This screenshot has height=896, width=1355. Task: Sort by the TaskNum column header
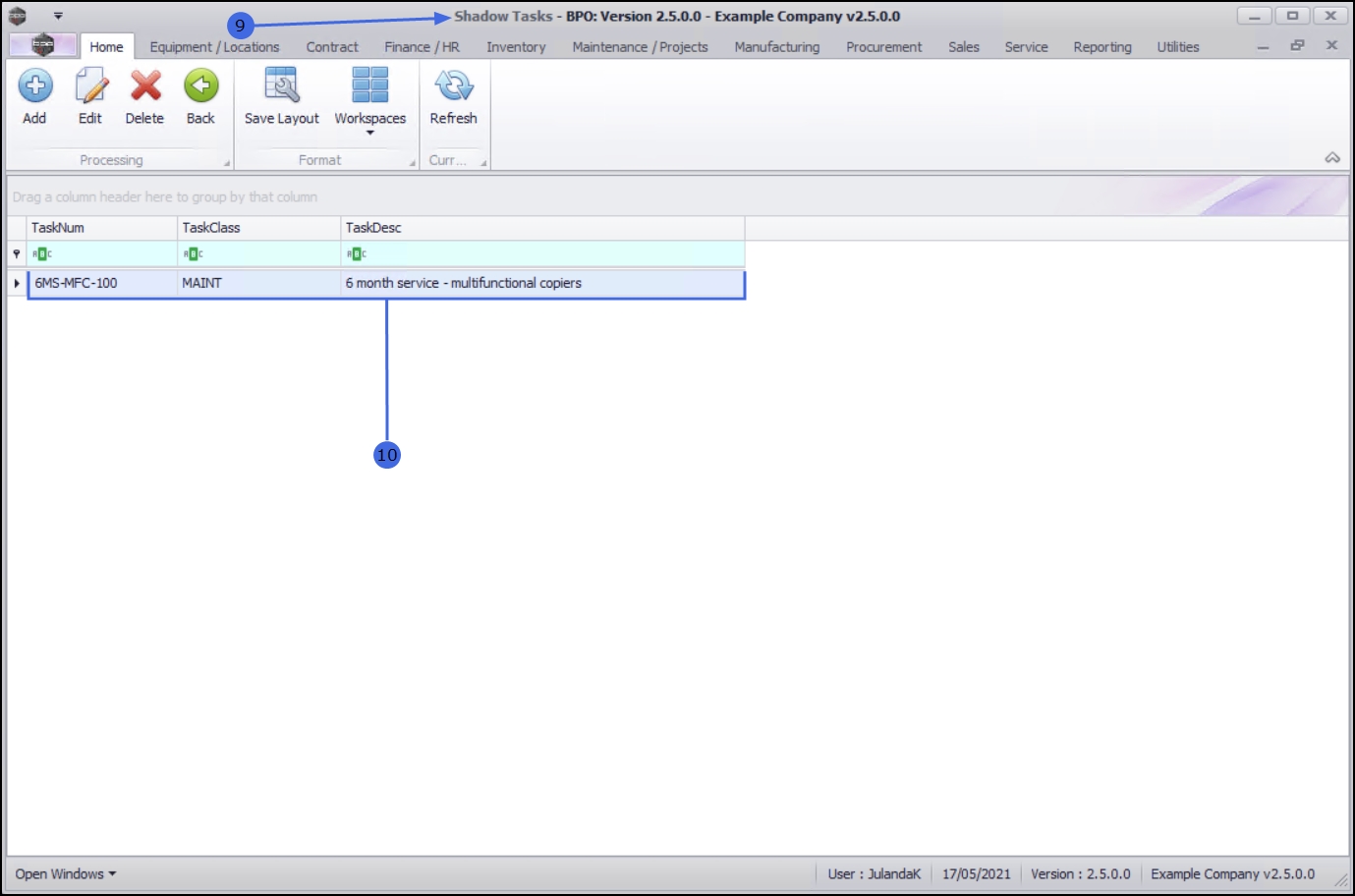pos(102,228)
